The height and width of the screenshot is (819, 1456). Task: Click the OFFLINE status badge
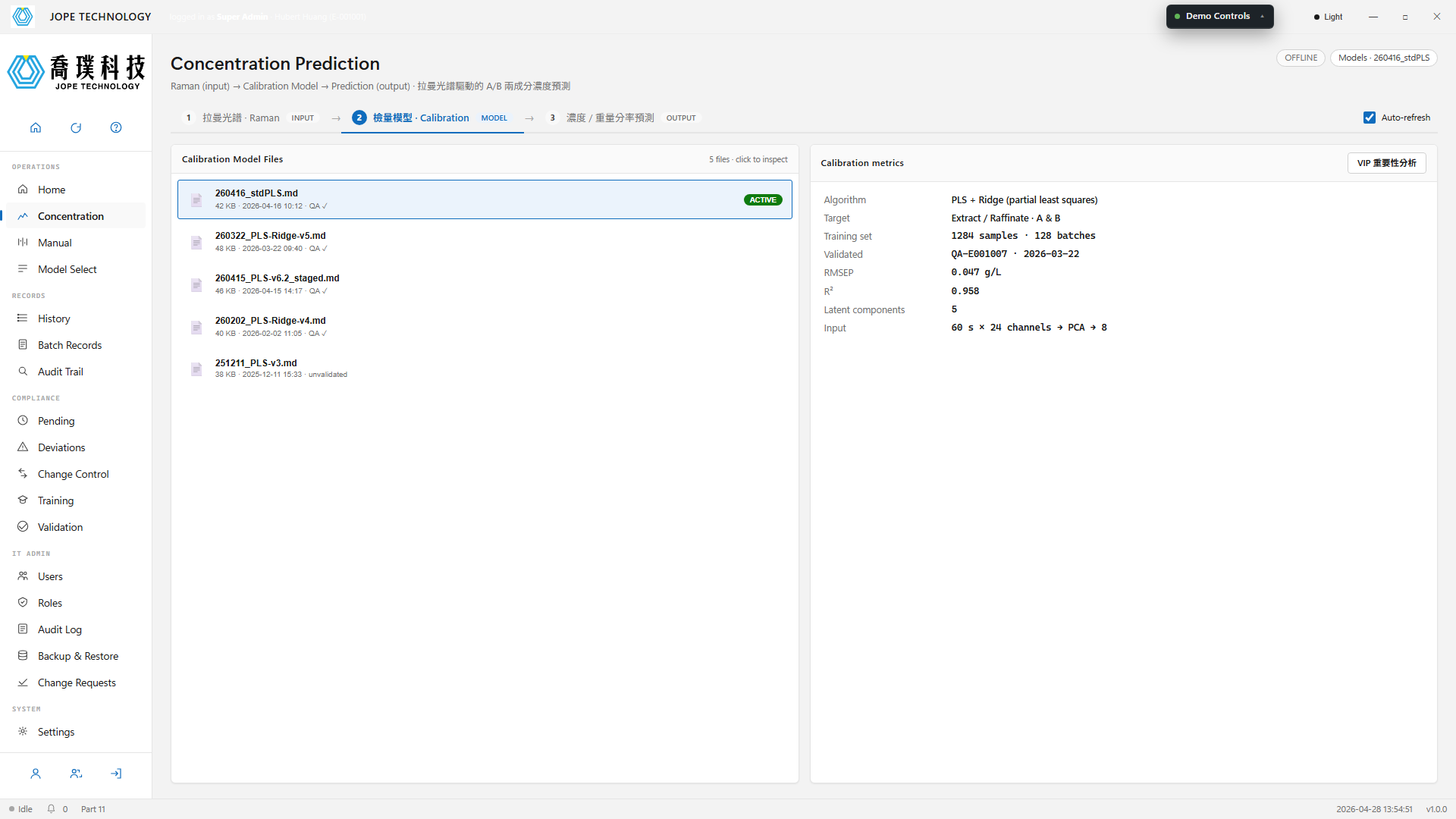[x=1301, y=58]
